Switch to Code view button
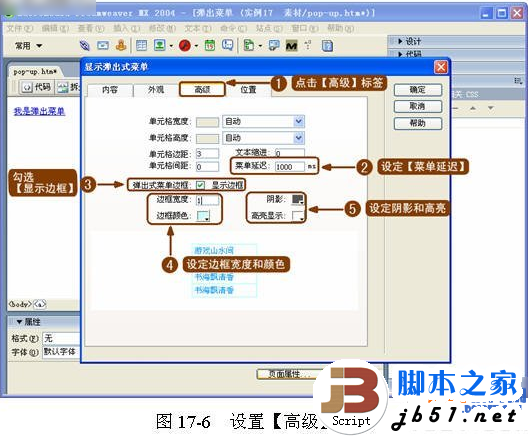 tap(36, 87)
